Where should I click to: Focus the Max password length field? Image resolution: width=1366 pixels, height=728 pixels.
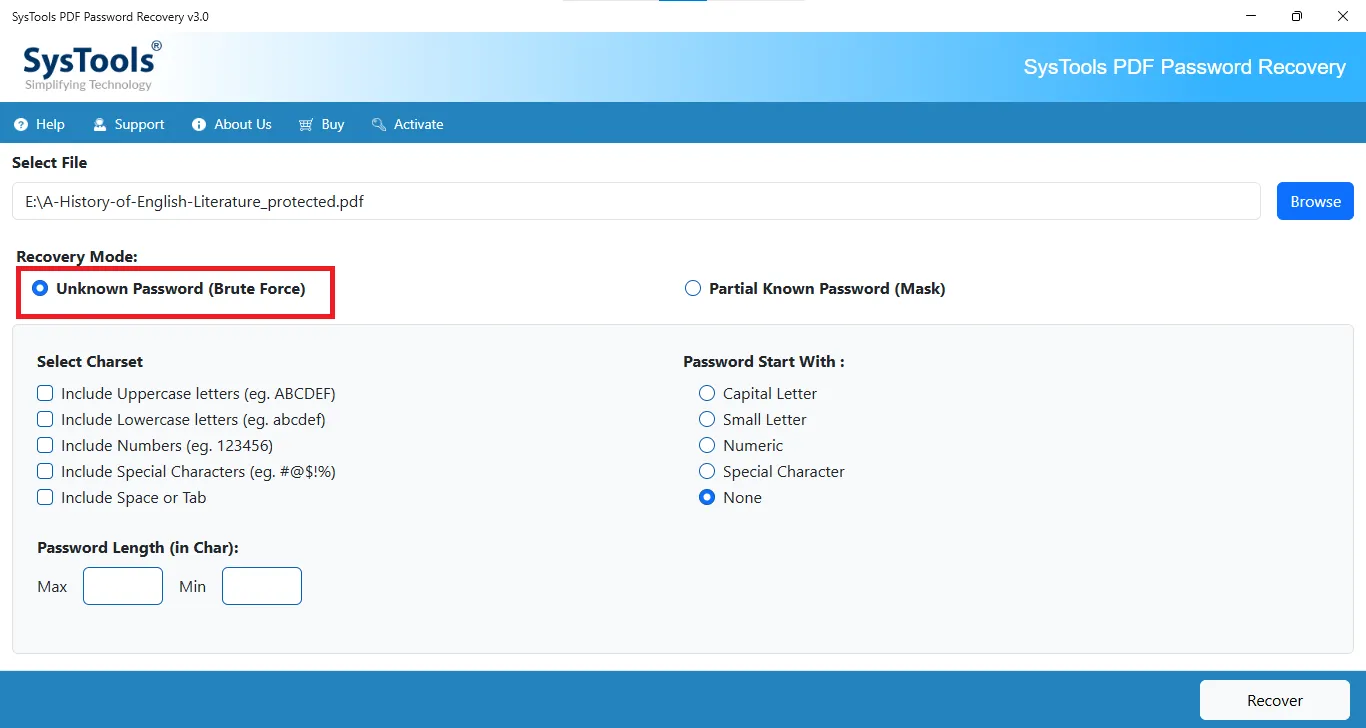pos(123,586)
